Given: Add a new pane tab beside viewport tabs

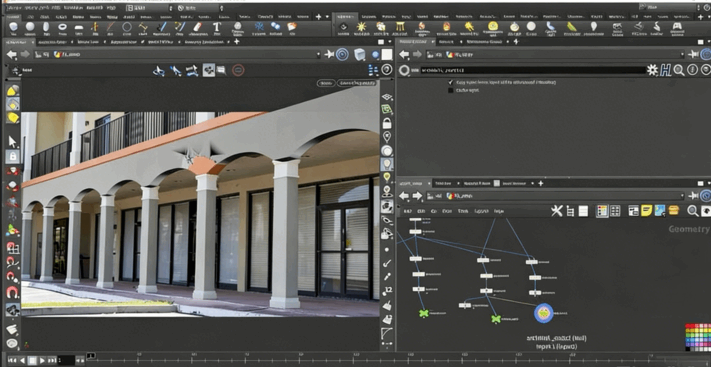Looking at the screenshot, I should (237, 42).
